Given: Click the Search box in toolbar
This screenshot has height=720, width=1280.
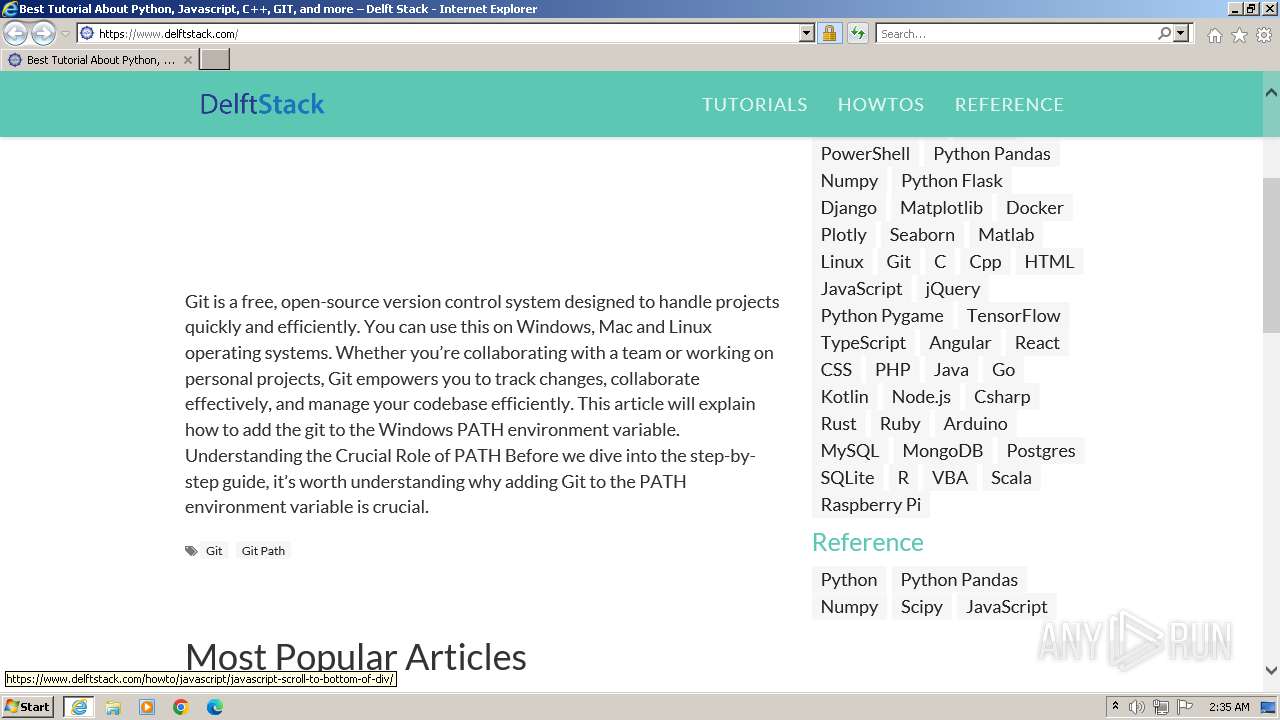Looking at the screenshot, I should (1016, 33).
